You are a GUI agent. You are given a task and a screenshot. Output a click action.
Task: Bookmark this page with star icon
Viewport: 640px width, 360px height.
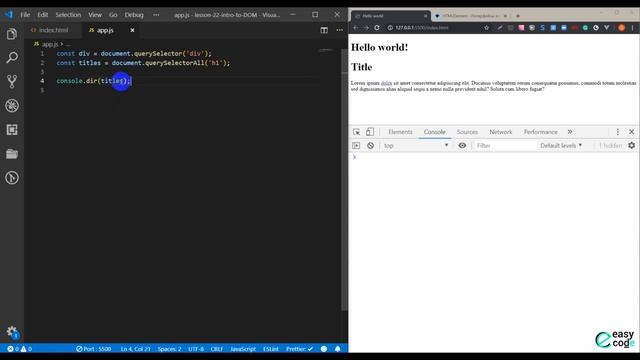487,28
